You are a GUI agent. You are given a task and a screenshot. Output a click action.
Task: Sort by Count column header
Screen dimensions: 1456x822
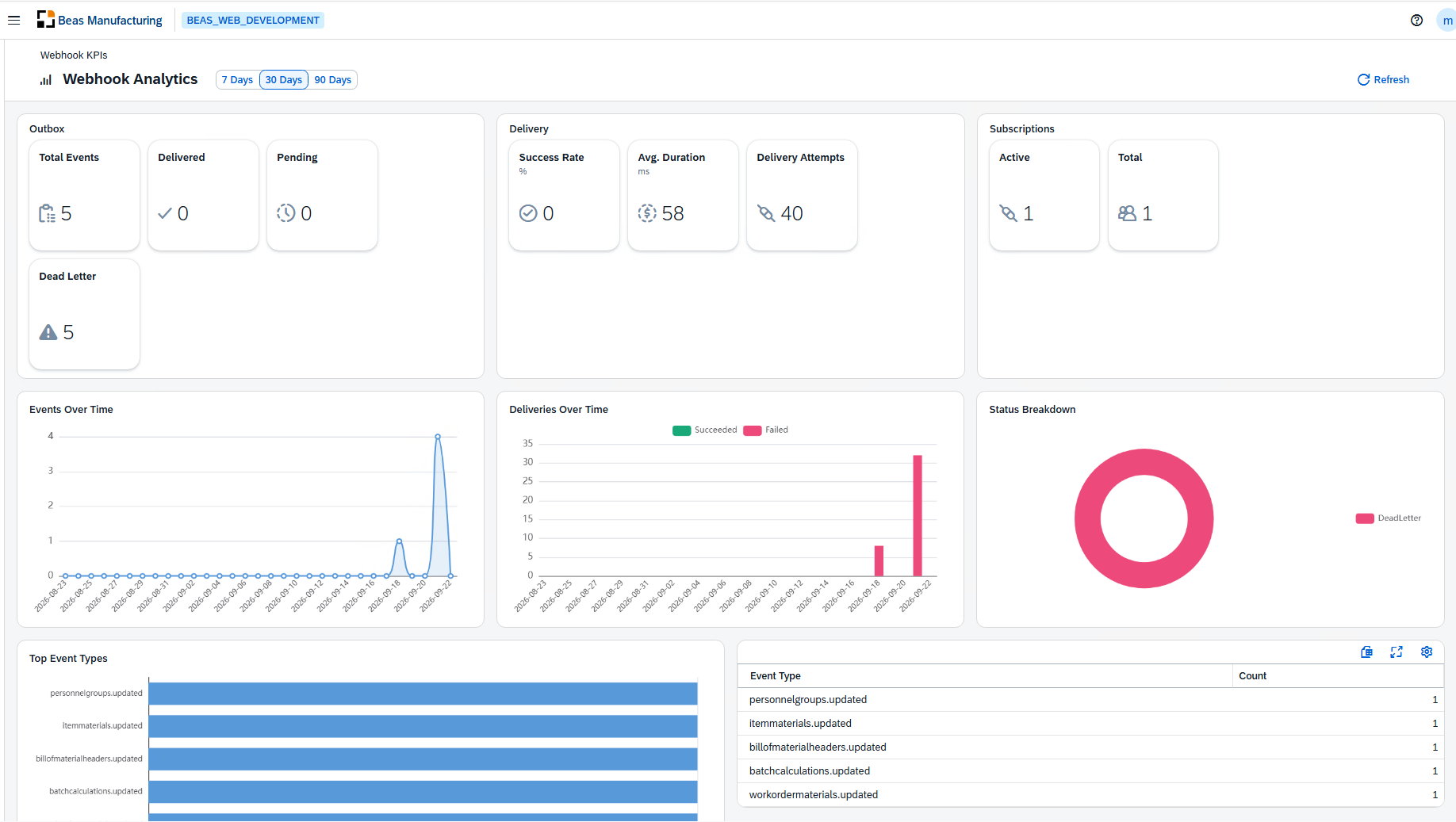point(1338,676)
